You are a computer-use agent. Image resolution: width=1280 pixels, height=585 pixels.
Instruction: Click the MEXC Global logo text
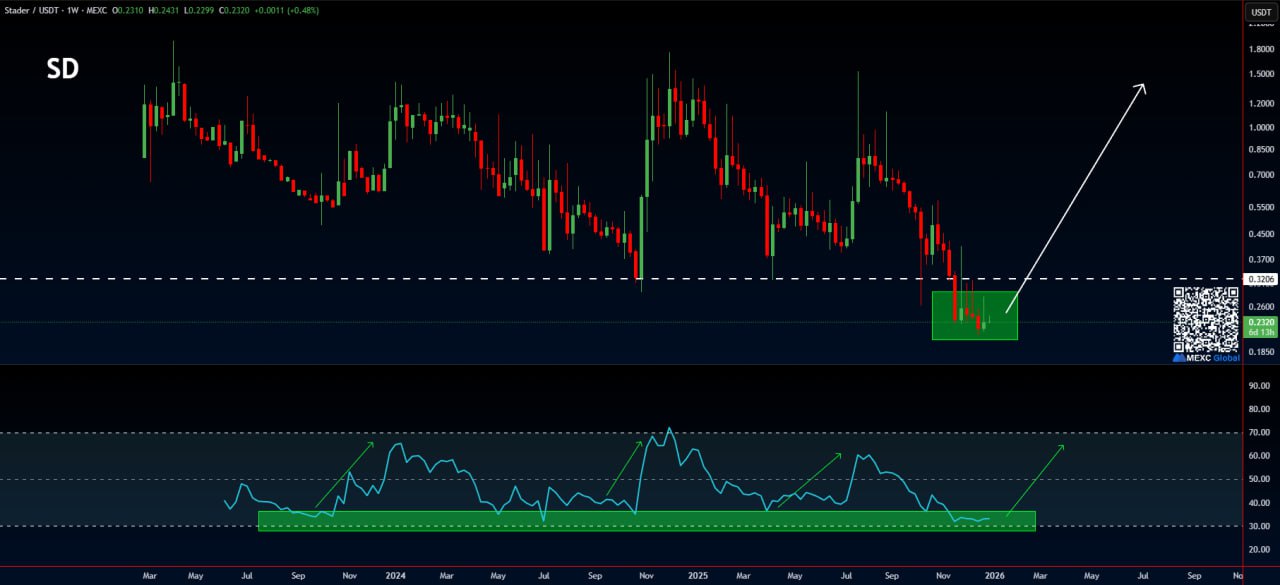pos(1206,357)
